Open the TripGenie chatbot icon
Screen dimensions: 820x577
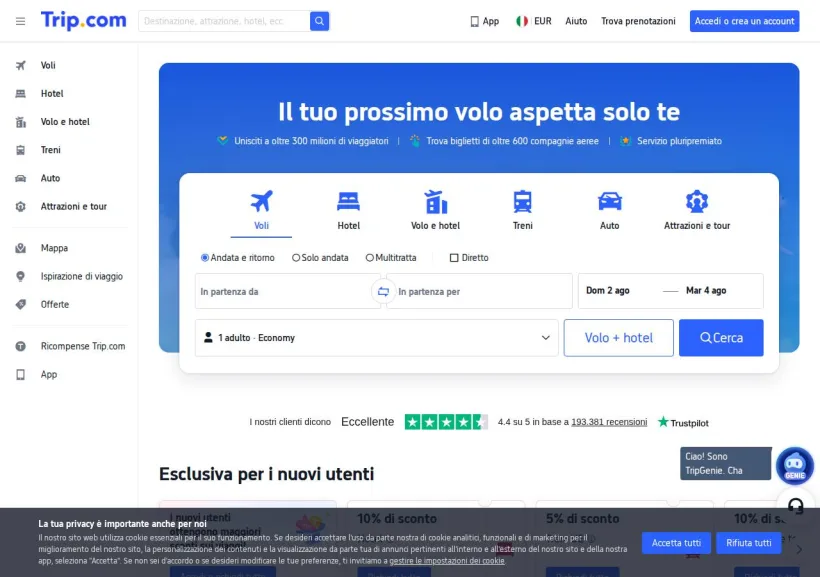(794, 465)
